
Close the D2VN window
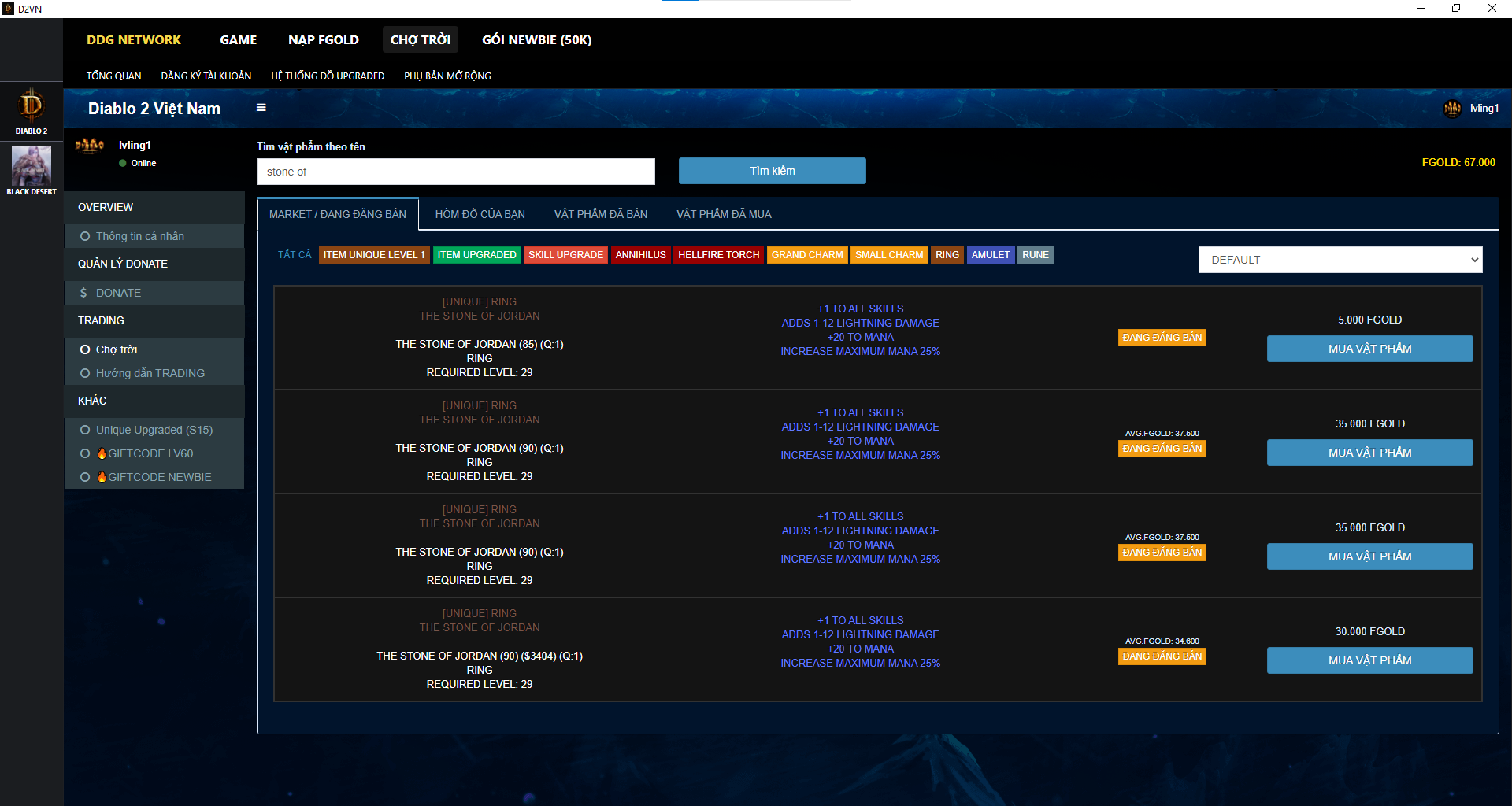pos(1492,9)
